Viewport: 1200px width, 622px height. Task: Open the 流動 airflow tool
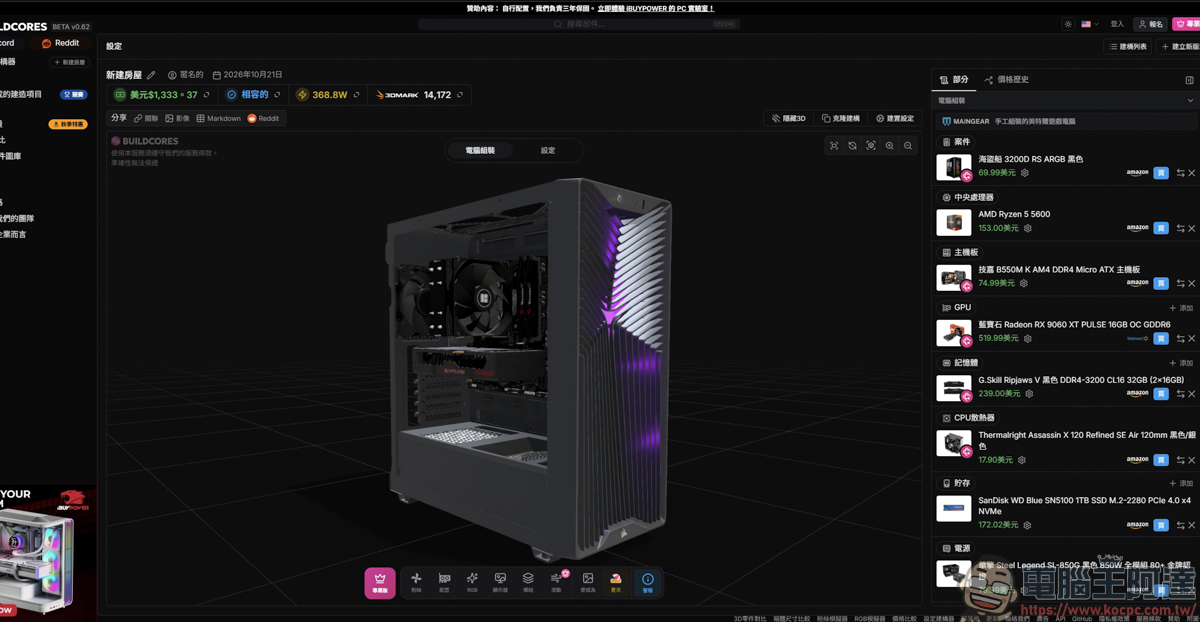(x=557, y=582)
